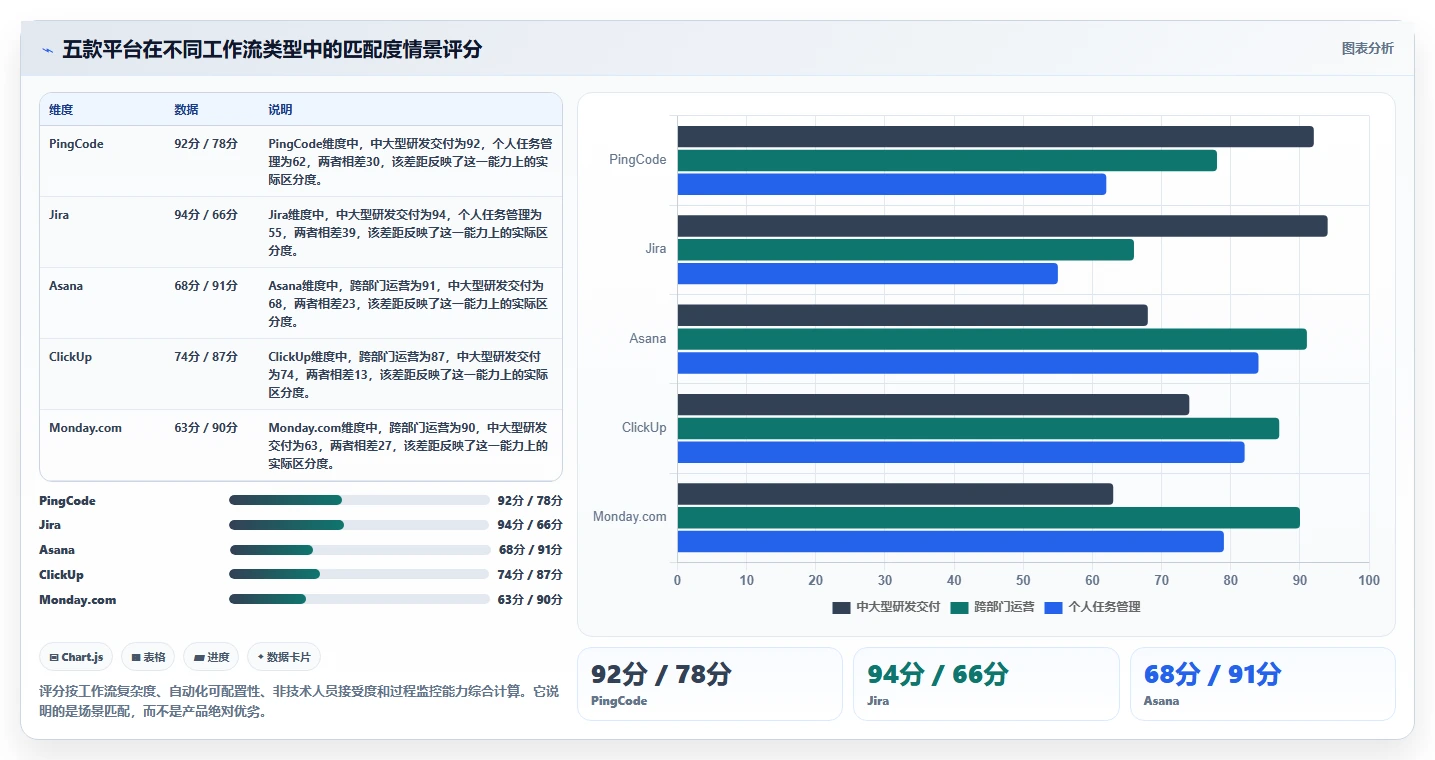Click the PingCode y-axis label in chart
Screen dimensions: 1435x760
pyautogui.click(x=637, y=160)
